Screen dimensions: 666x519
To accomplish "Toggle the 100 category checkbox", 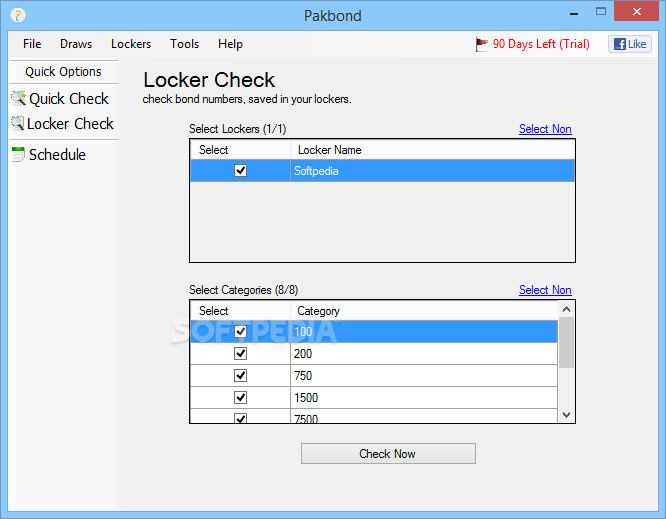I will click(240, 331).
